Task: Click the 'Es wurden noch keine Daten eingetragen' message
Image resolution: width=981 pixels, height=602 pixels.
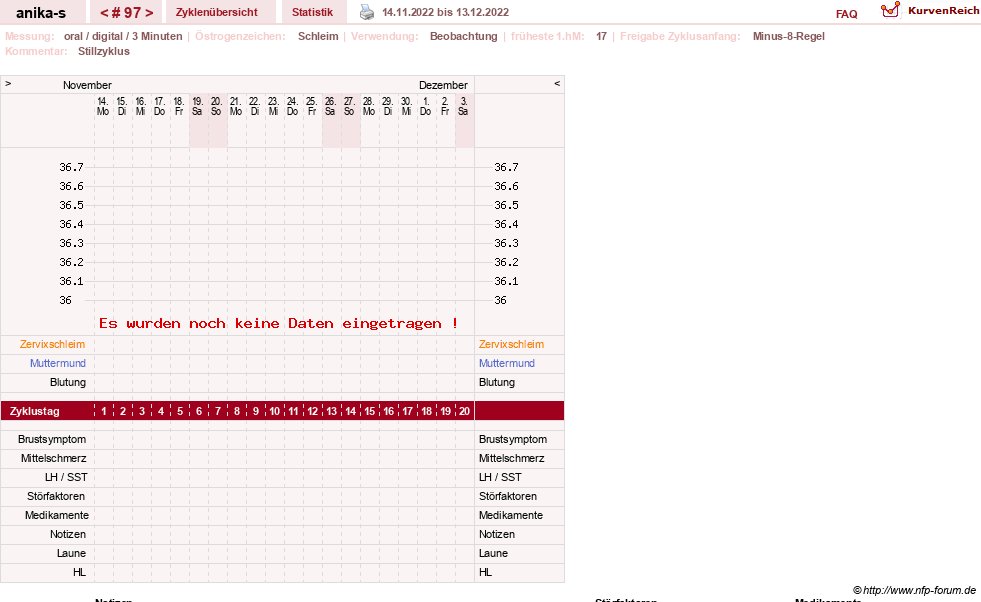Action: pos(278,323)
